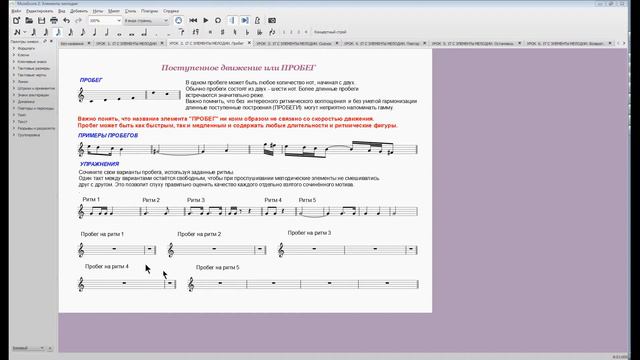The height and width of the screenshot is (360, 640).
Task: Create a new score with the toolbar icon
Action: pos(16,20)
